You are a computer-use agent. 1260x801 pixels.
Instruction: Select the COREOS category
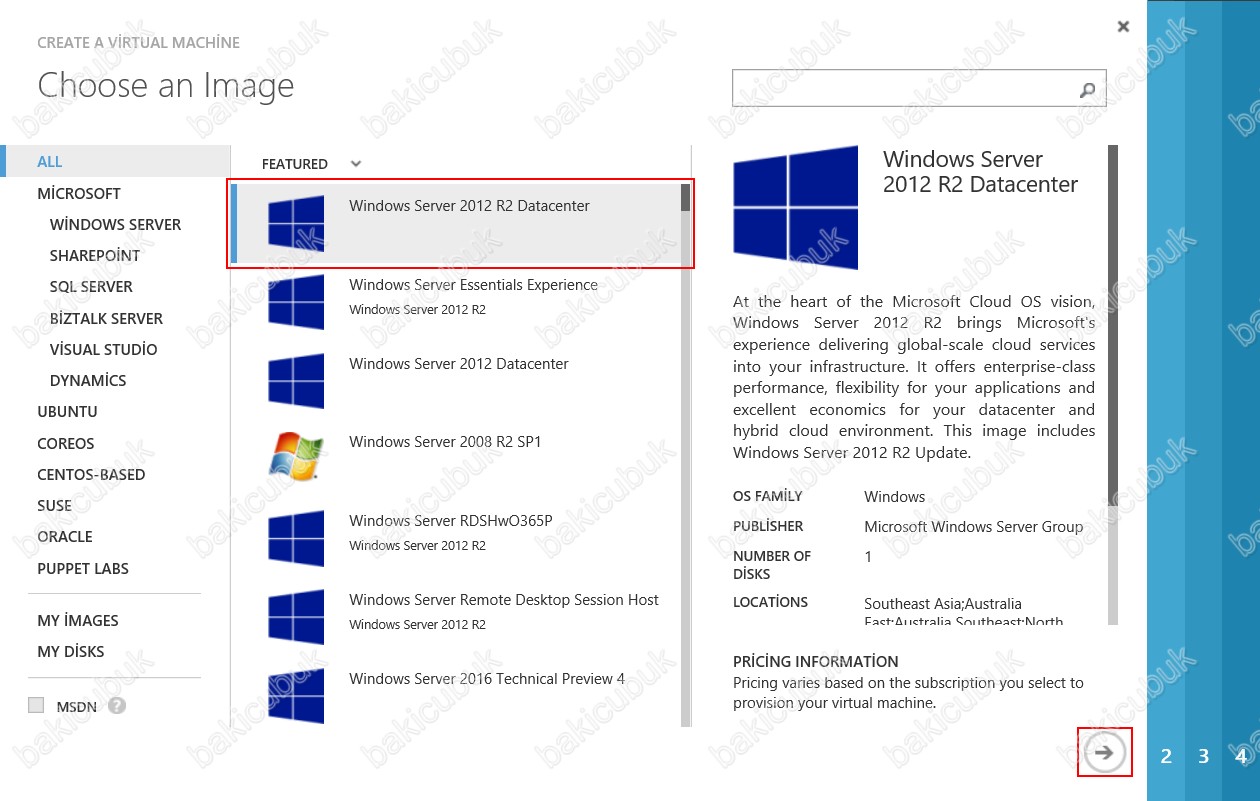click(x=66, y=443)
